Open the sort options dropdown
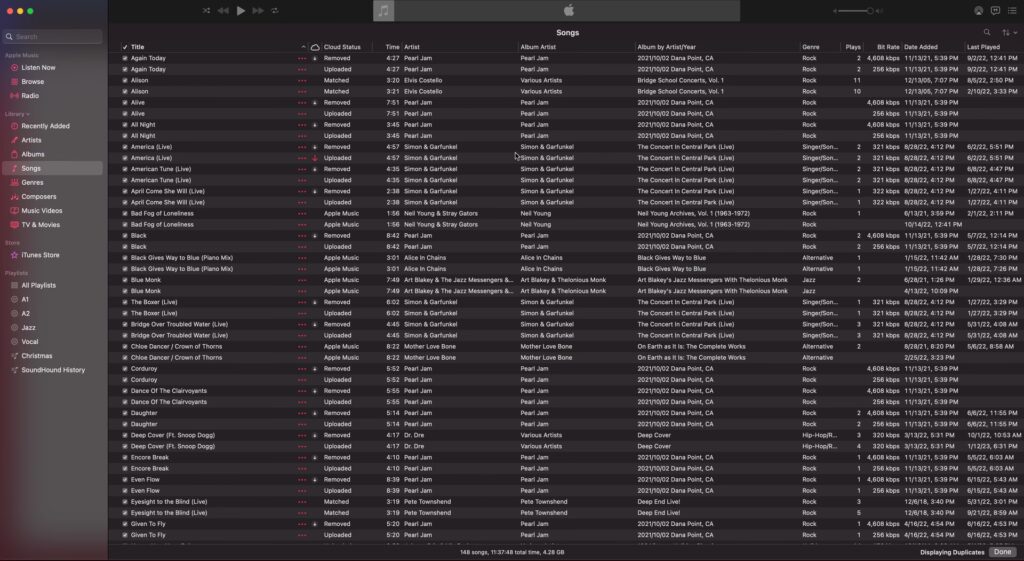 [x=1008, y=33]
